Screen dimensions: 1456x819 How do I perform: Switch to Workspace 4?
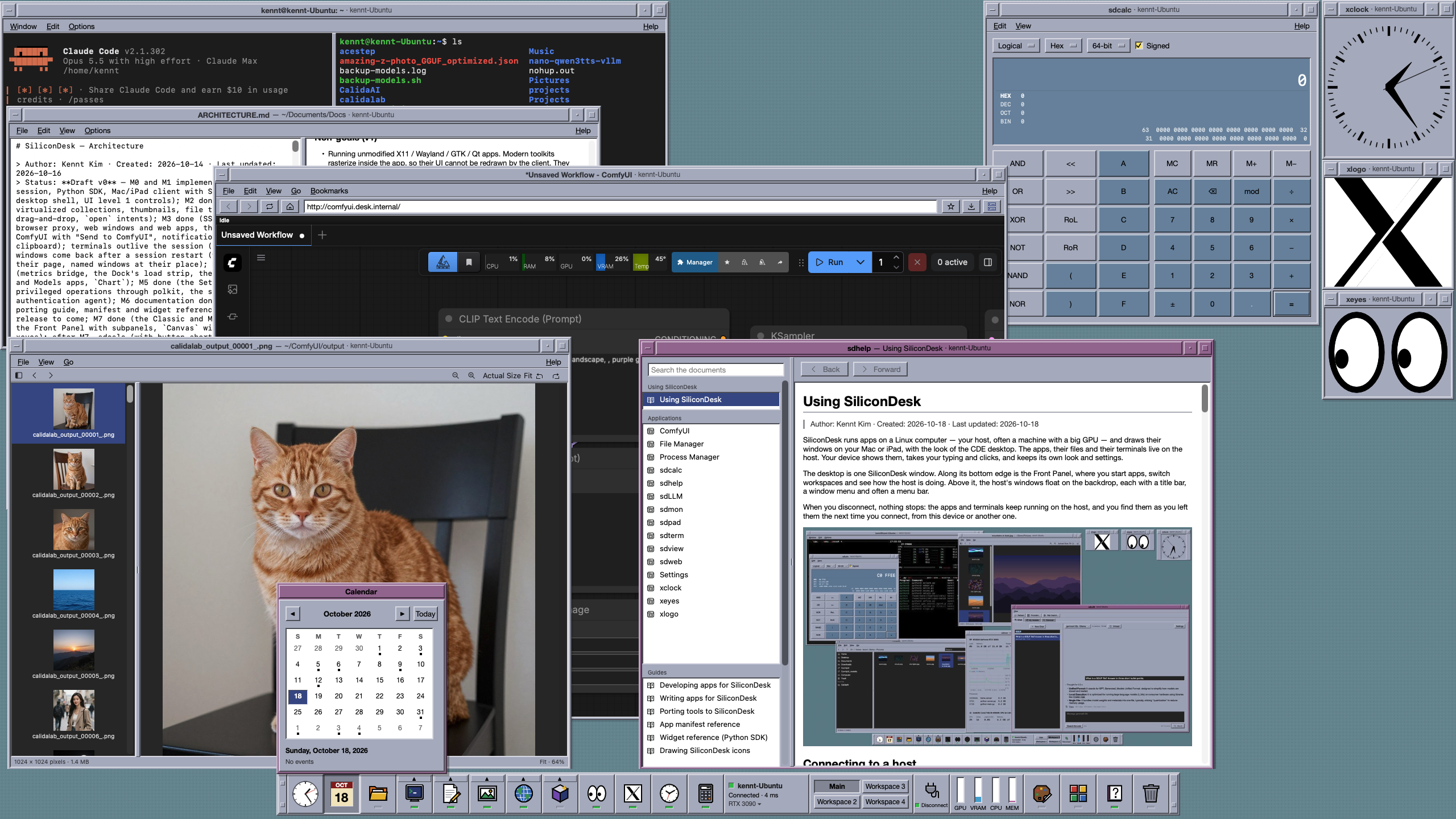click(x=885, y=802)
